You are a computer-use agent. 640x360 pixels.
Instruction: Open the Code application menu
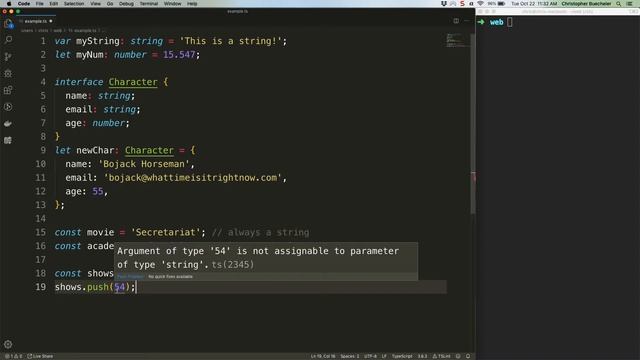(24, 4)
